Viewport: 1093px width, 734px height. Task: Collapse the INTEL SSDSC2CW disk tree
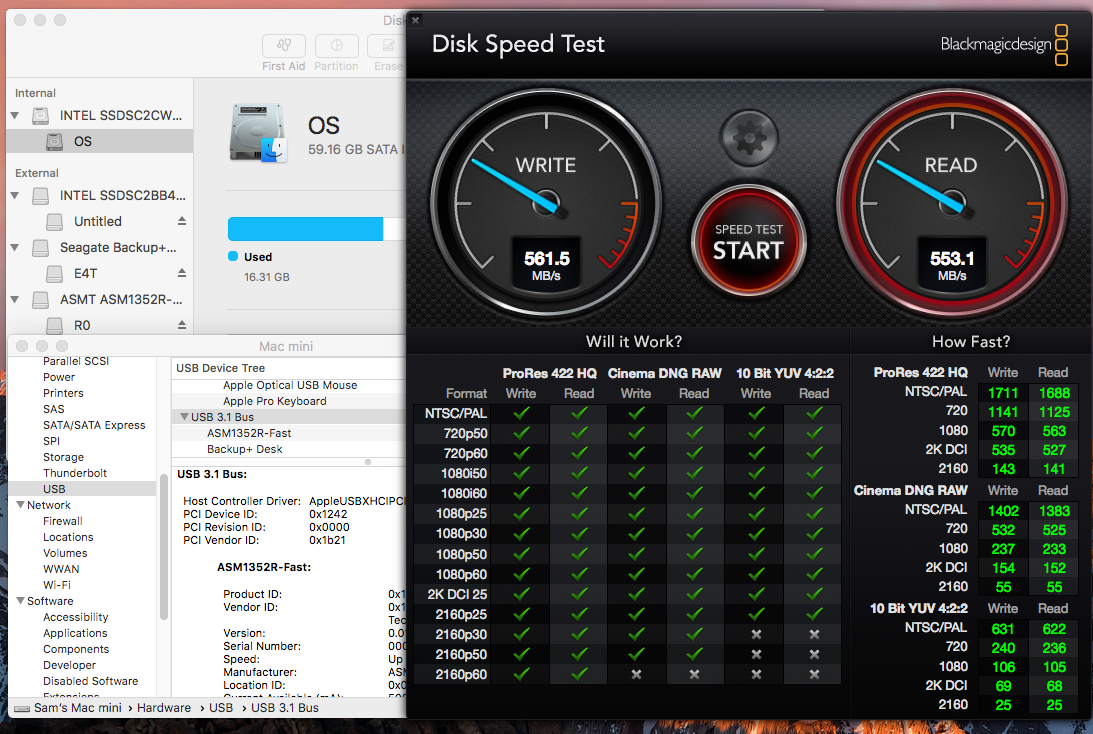click(15, 115)
